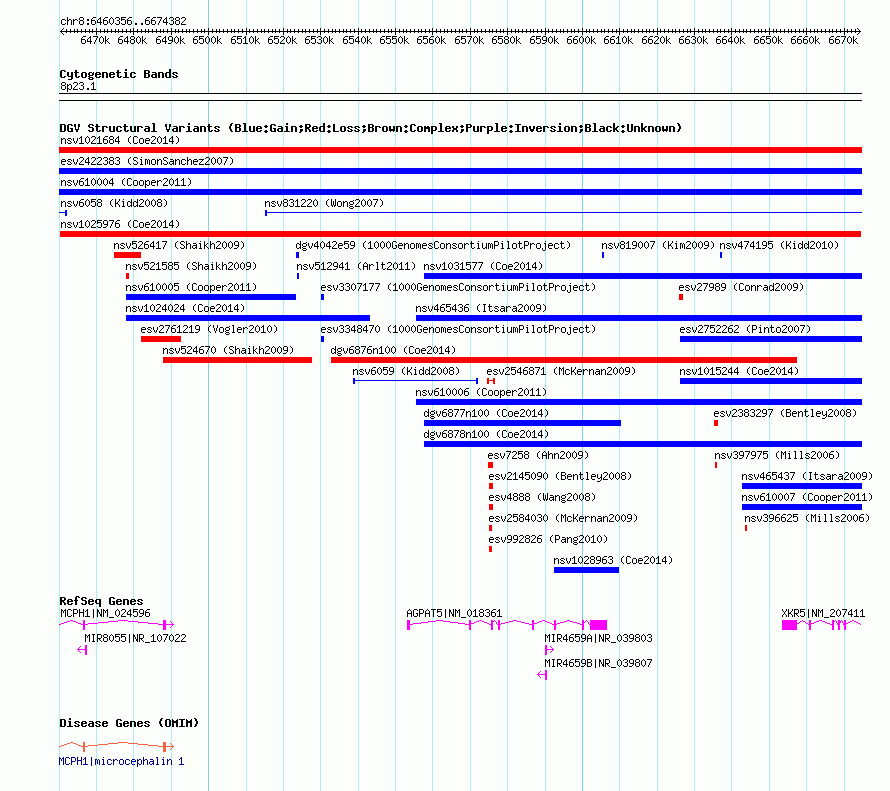
Task: Click the 8p23.1 cytogenetic band label
Action: click(x=78, y=86)
